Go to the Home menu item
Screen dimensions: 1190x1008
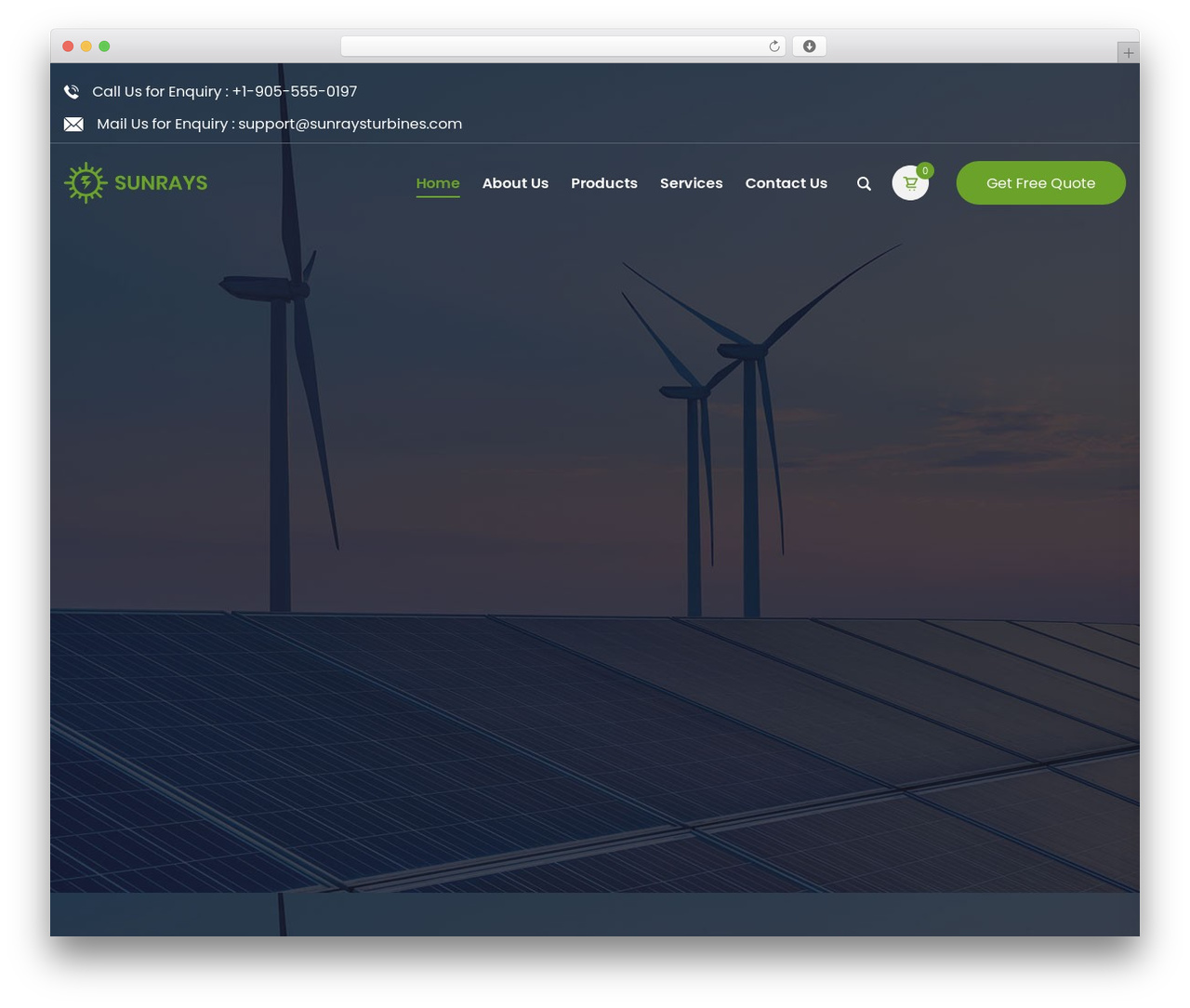tap(438, 183)
